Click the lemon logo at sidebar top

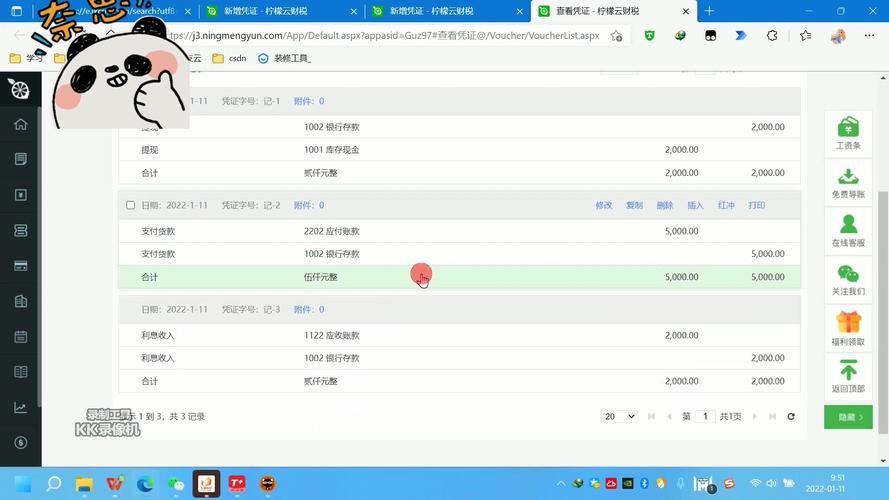(x=20, y=90)
